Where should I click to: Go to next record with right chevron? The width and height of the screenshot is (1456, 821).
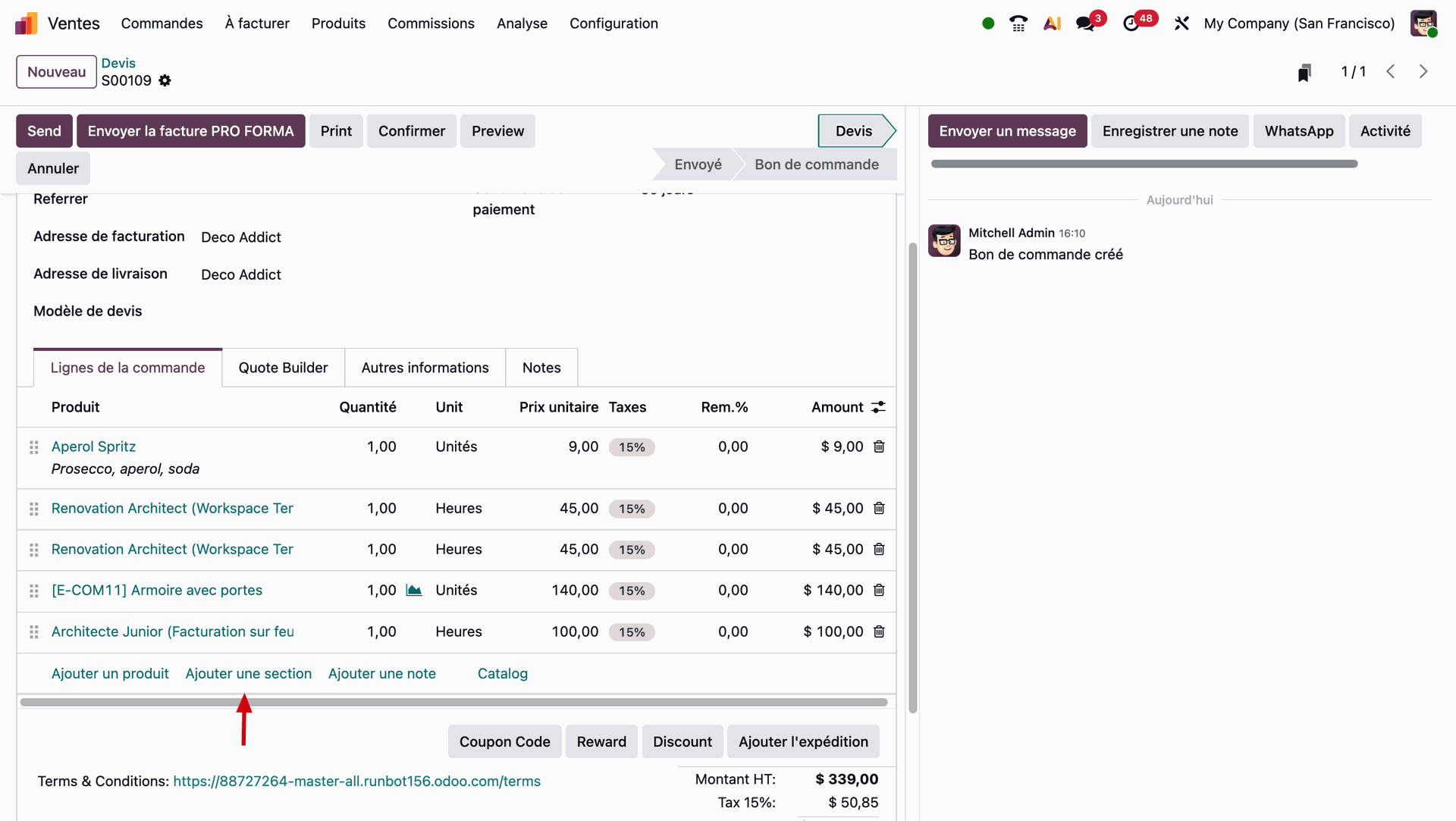(x=1423, y=71)
